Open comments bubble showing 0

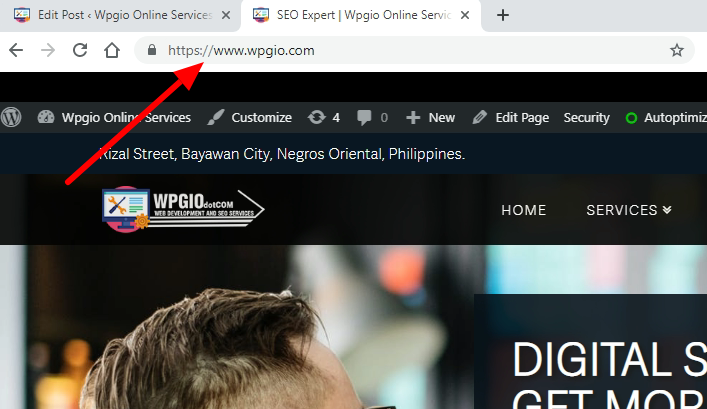click(x=372, y=118)
